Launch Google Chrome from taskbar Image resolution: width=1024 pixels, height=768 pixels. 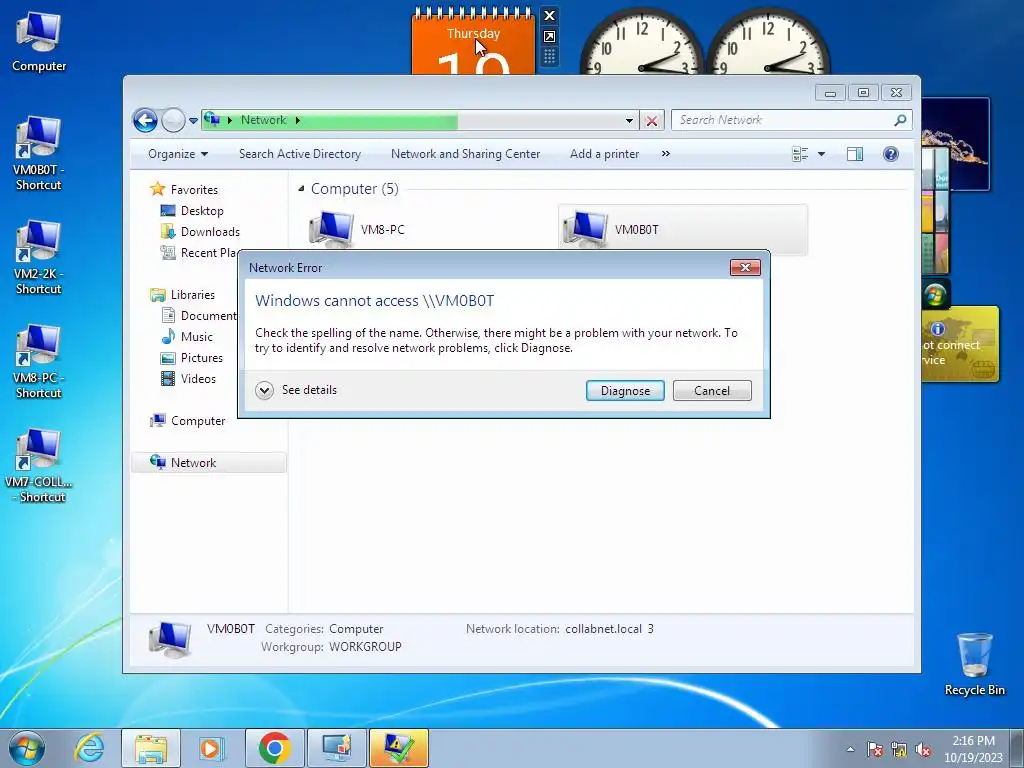274,748
